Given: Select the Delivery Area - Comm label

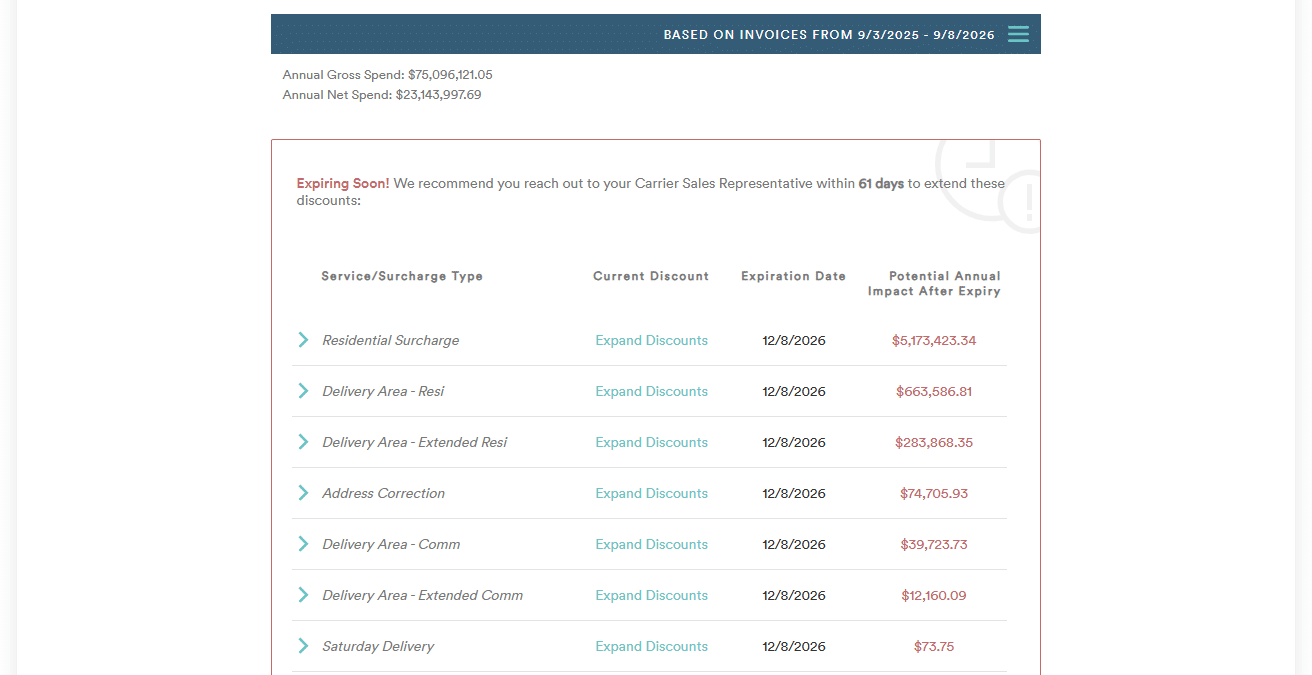Looking at the screenshot, I should 391,544.
